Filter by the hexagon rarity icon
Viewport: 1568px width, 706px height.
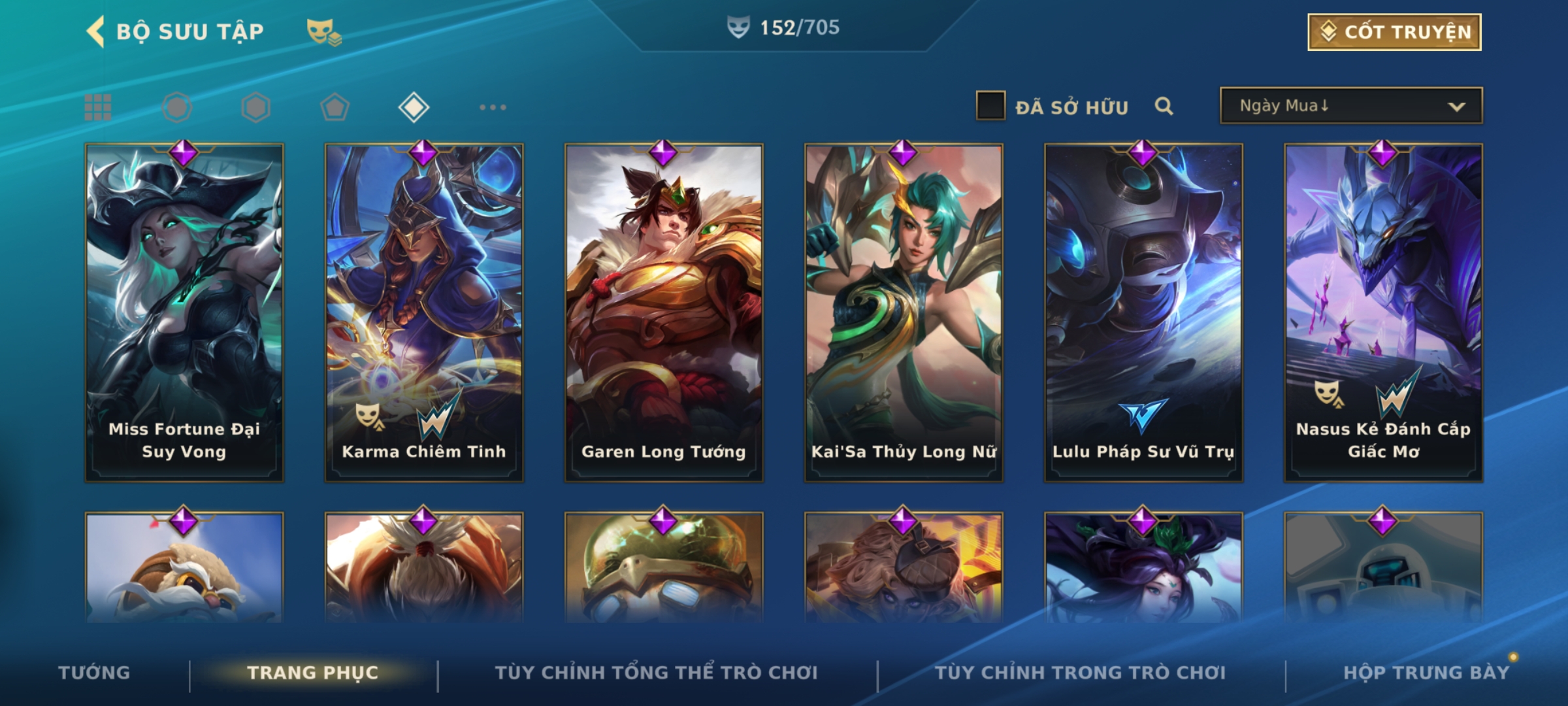[x=255, y=107]
